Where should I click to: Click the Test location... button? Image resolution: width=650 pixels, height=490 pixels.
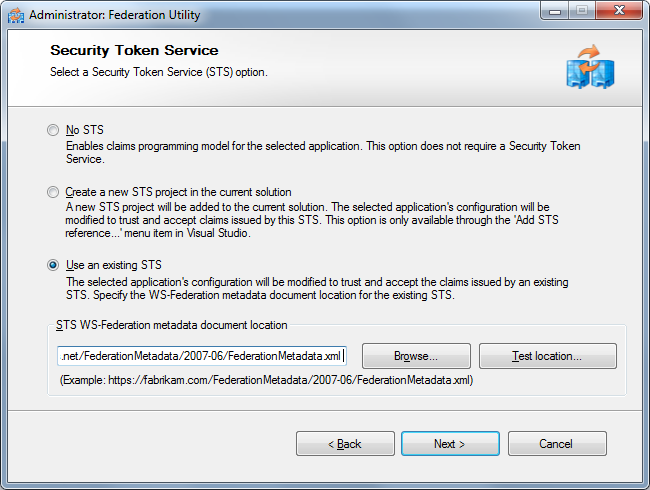(x=547, y=356)
